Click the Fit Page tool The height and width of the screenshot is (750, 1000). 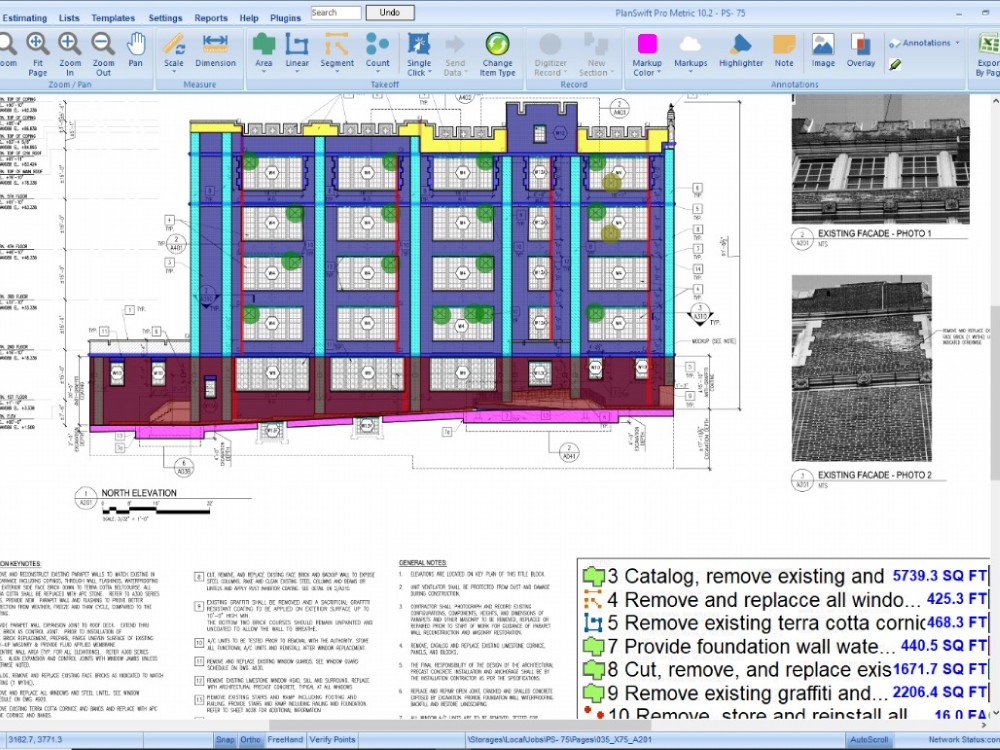38,54
